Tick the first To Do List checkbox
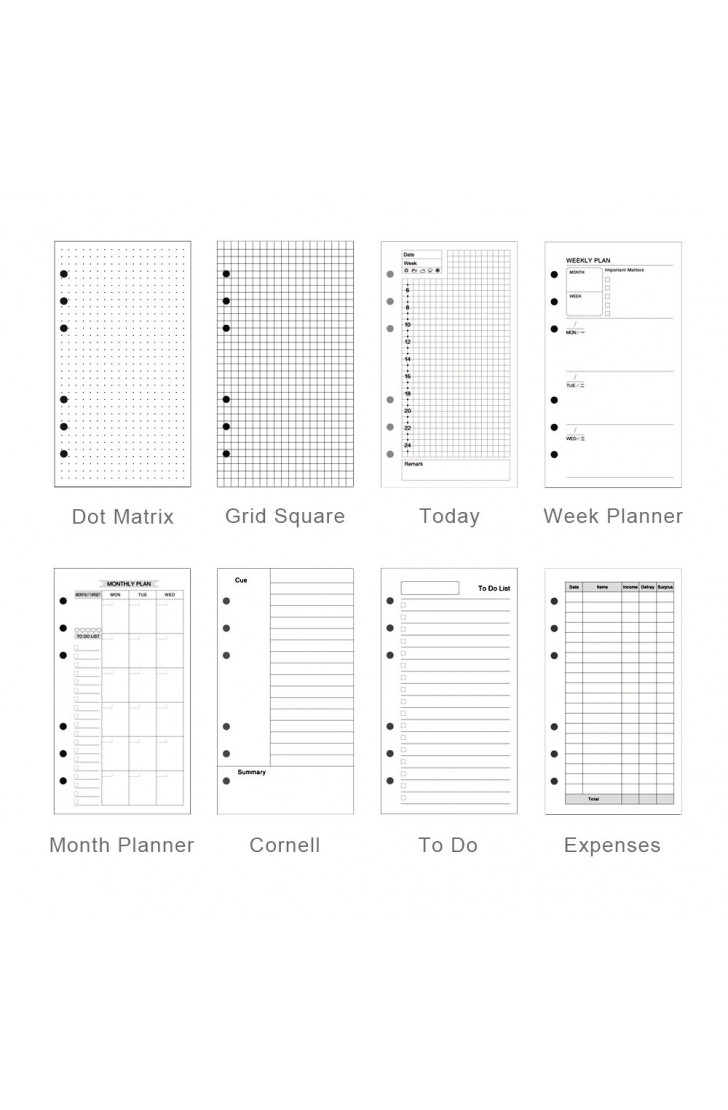Screen dimensions: 728x1110 [404, 605]
